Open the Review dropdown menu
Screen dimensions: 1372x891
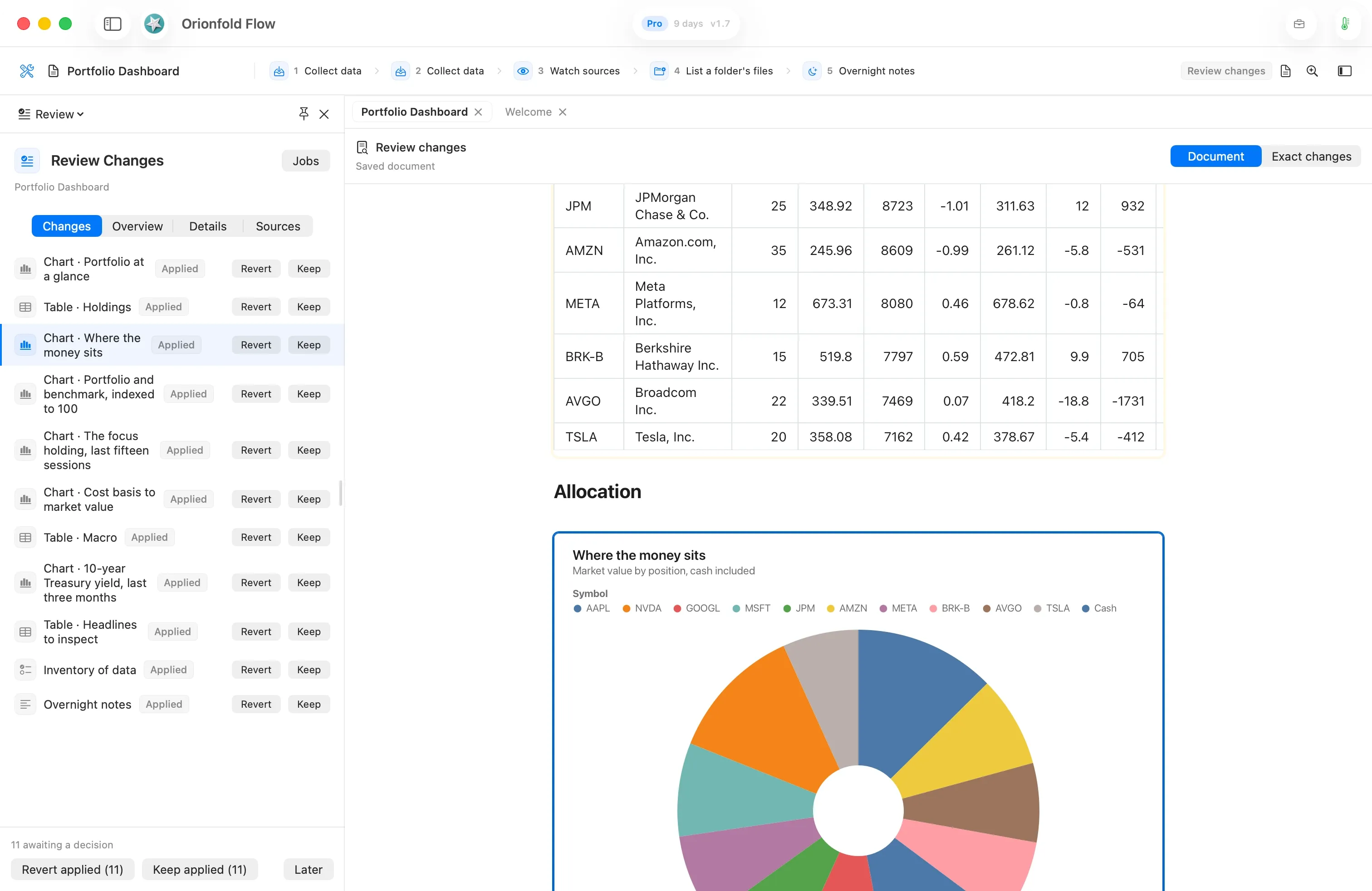[51, 114]
